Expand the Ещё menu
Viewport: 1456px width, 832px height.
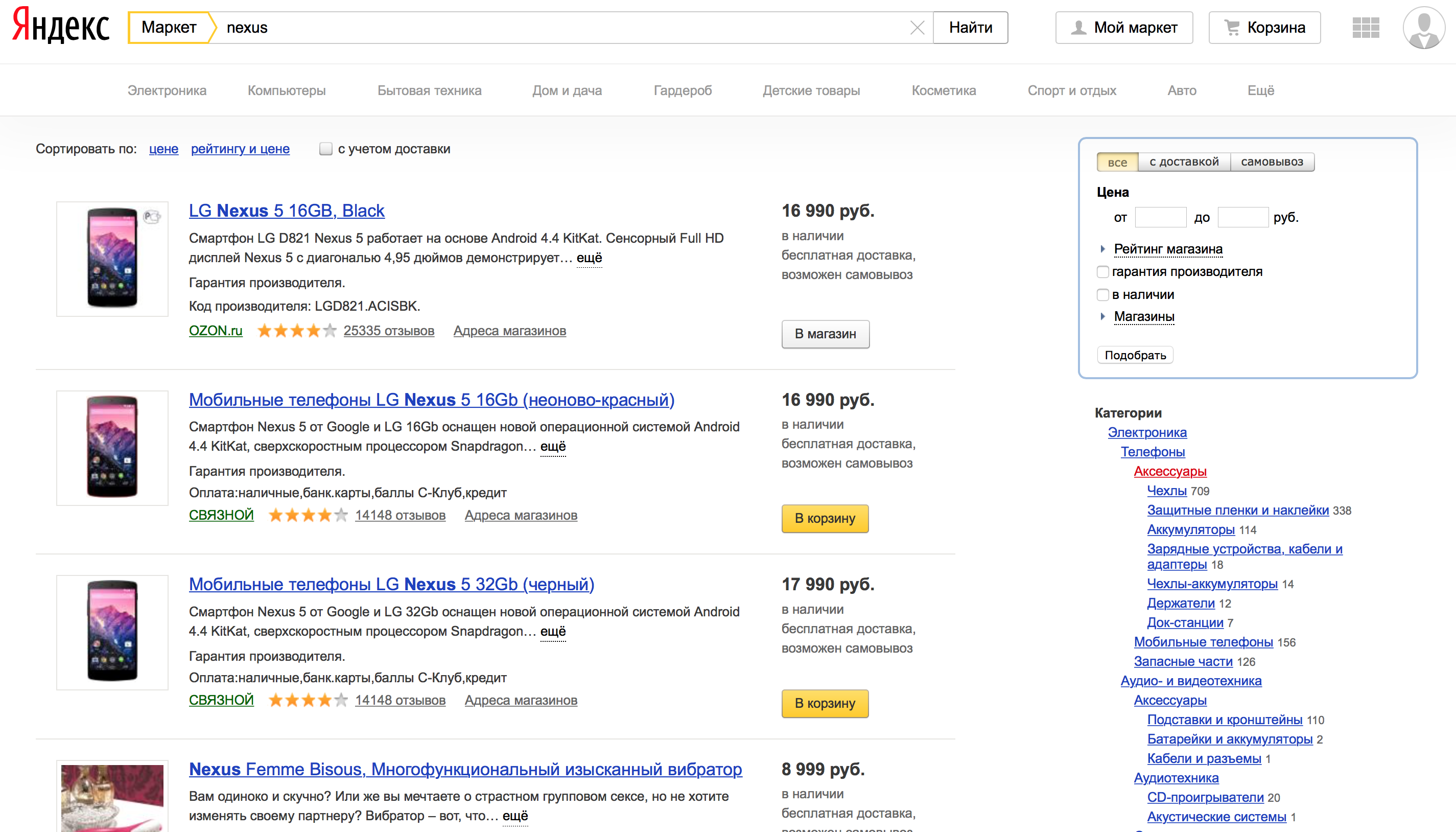click(x=1261, y=90)
